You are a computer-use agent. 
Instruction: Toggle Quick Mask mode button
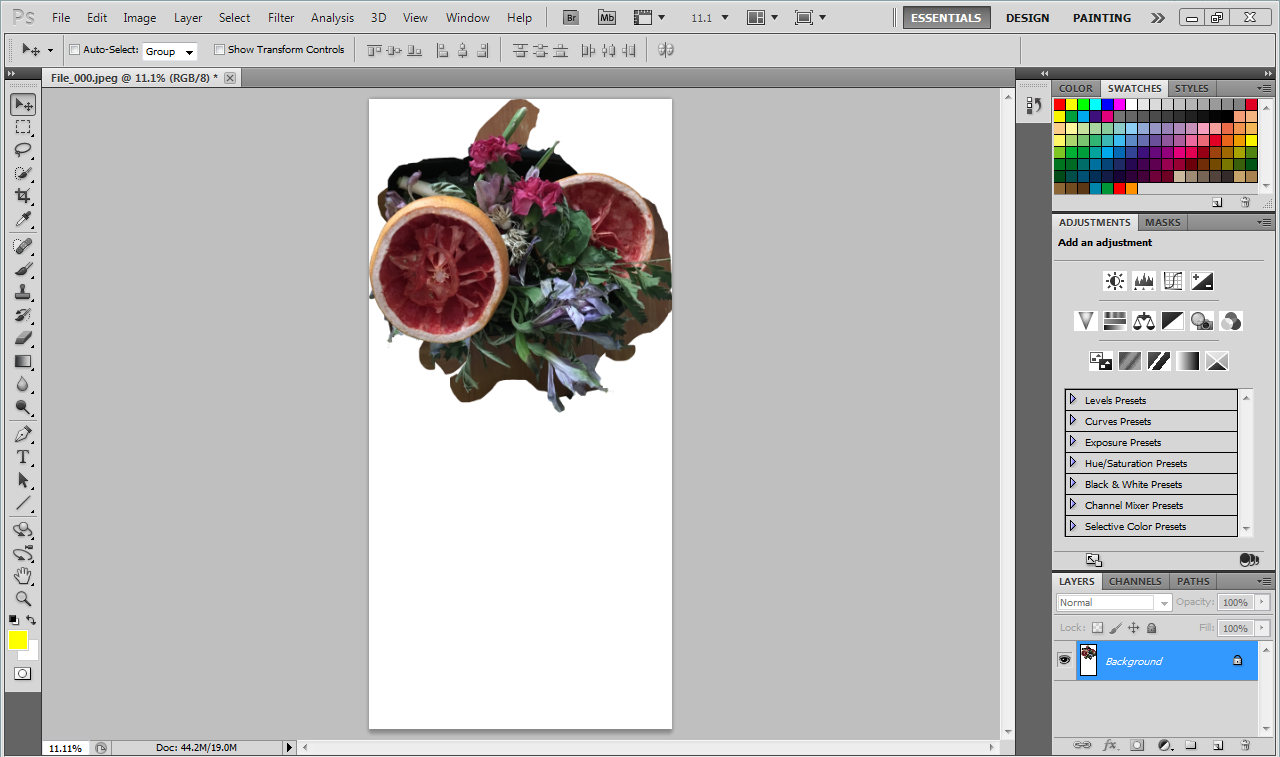pos(23,674)
